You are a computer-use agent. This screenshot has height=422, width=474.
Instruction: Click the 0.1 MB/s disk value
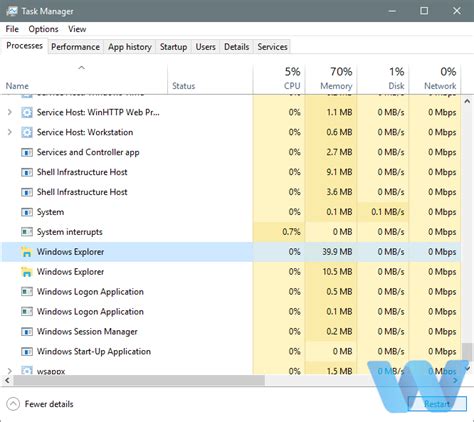[388, 212]
